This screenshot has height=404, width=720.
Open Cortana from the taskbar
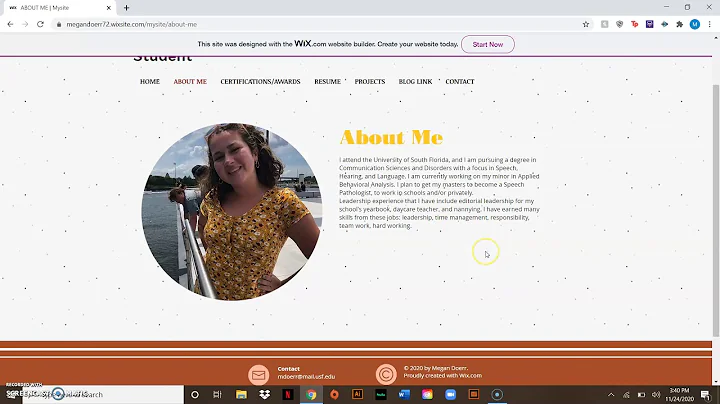[x=195, y=394]
